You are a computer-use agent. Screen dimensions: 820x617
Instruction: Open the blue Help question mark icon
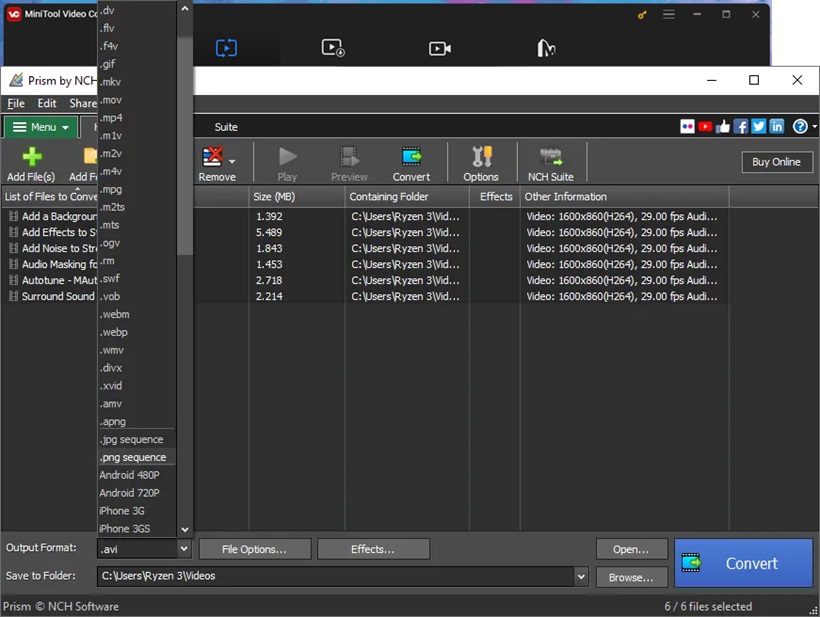coord(800,127)
